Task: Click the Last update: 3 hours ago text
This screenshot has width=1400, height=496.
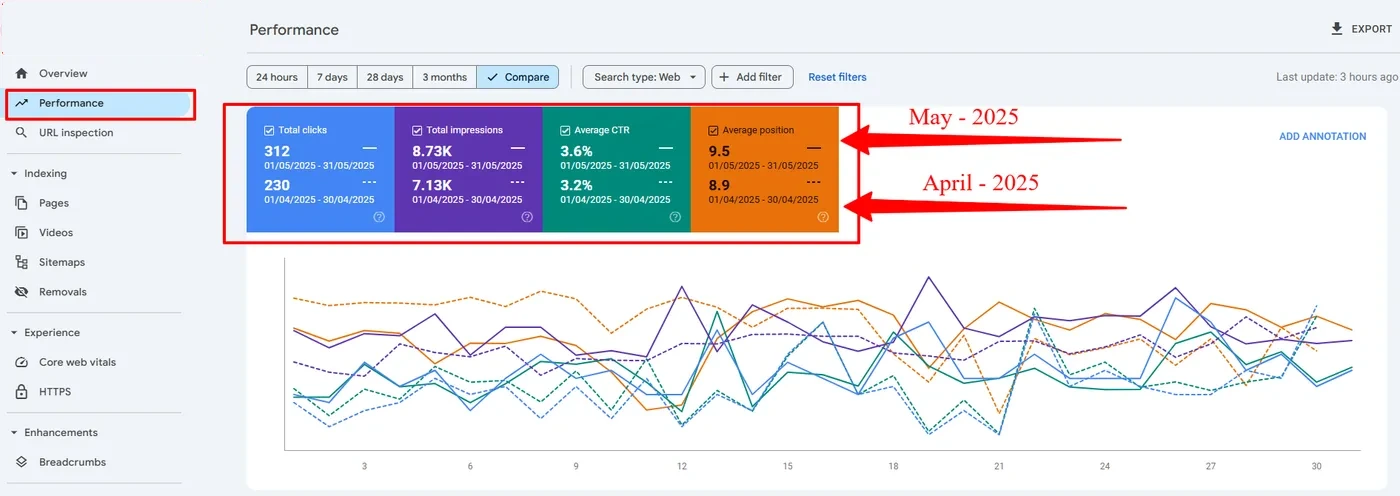Action: pyautogui.click(x=1337, y=77)
